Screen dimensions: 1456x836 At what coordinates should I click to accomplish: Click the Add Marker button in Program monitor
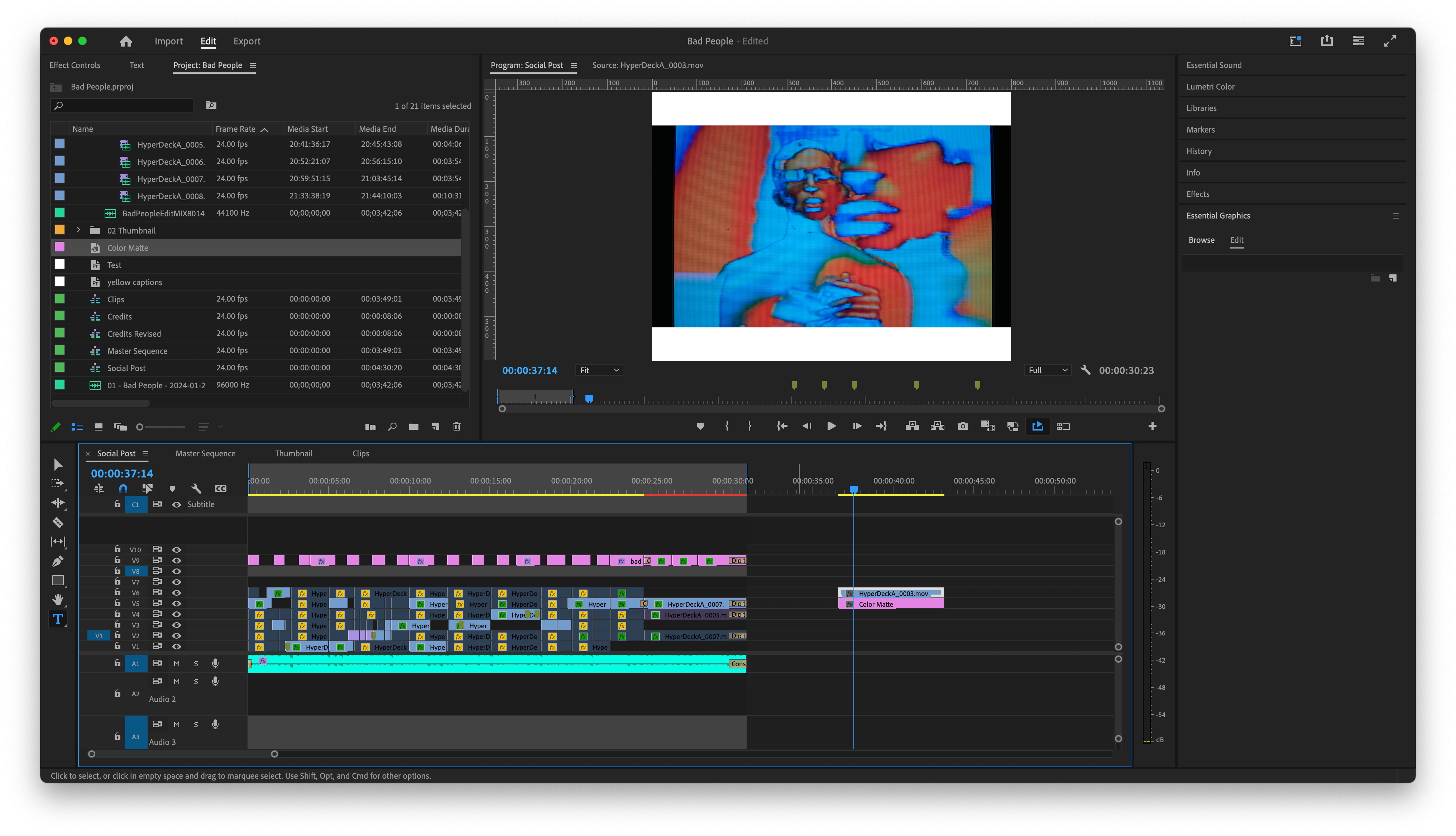(700, 426)
